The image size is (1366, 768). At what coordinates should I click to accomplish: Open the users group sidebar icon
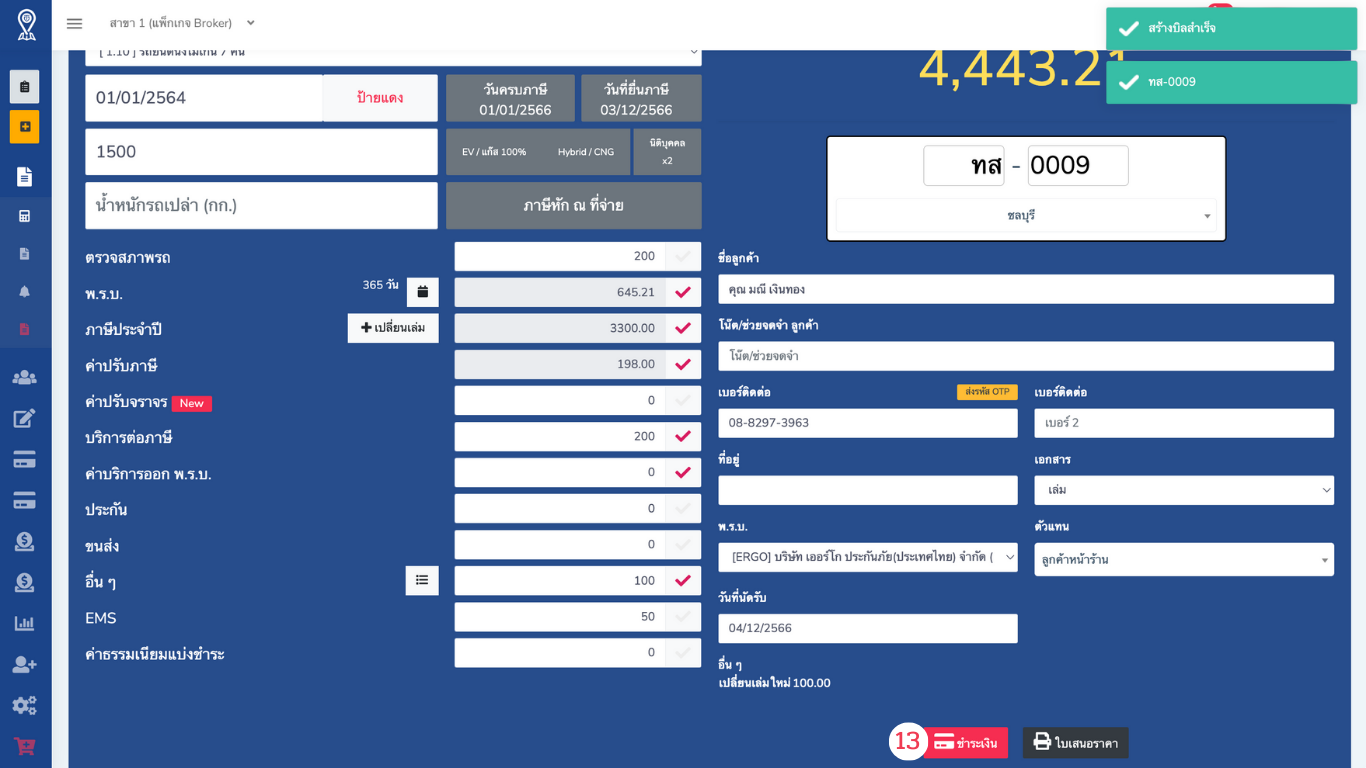point(25,377)
